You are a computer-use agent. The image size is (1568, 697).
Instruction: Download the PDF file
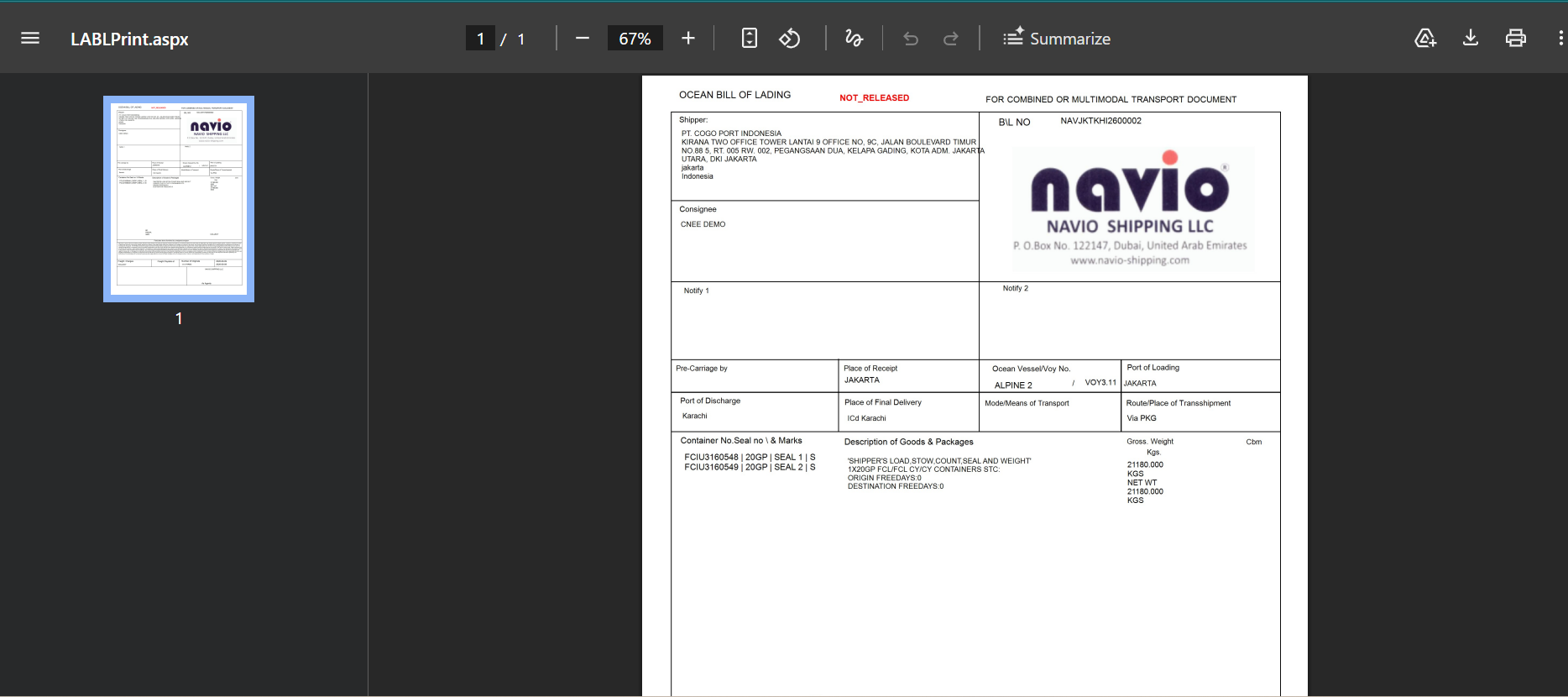pos(1471,38)
